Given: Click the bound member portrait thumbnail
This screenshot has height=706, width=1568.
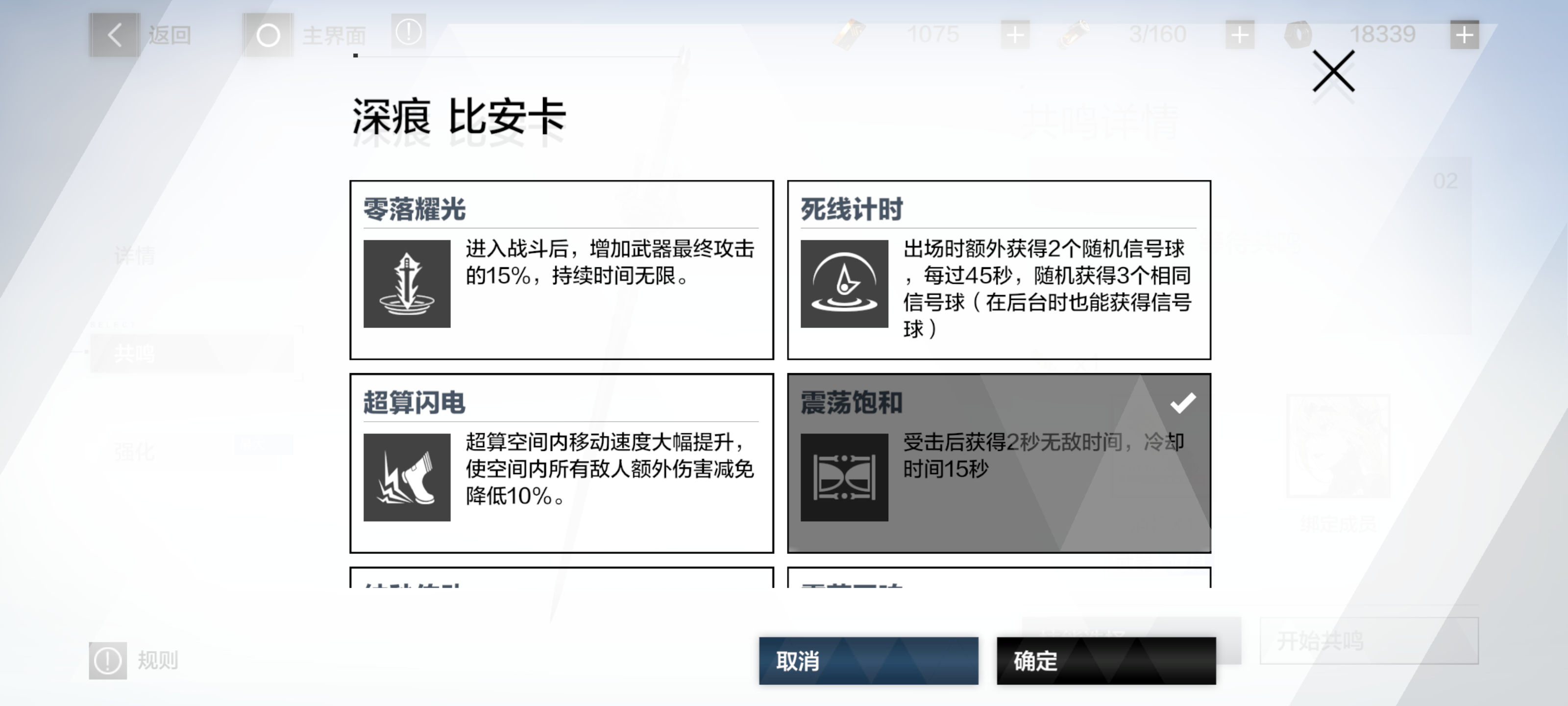Looking at the screenshot, I should tap(1338, 446).
